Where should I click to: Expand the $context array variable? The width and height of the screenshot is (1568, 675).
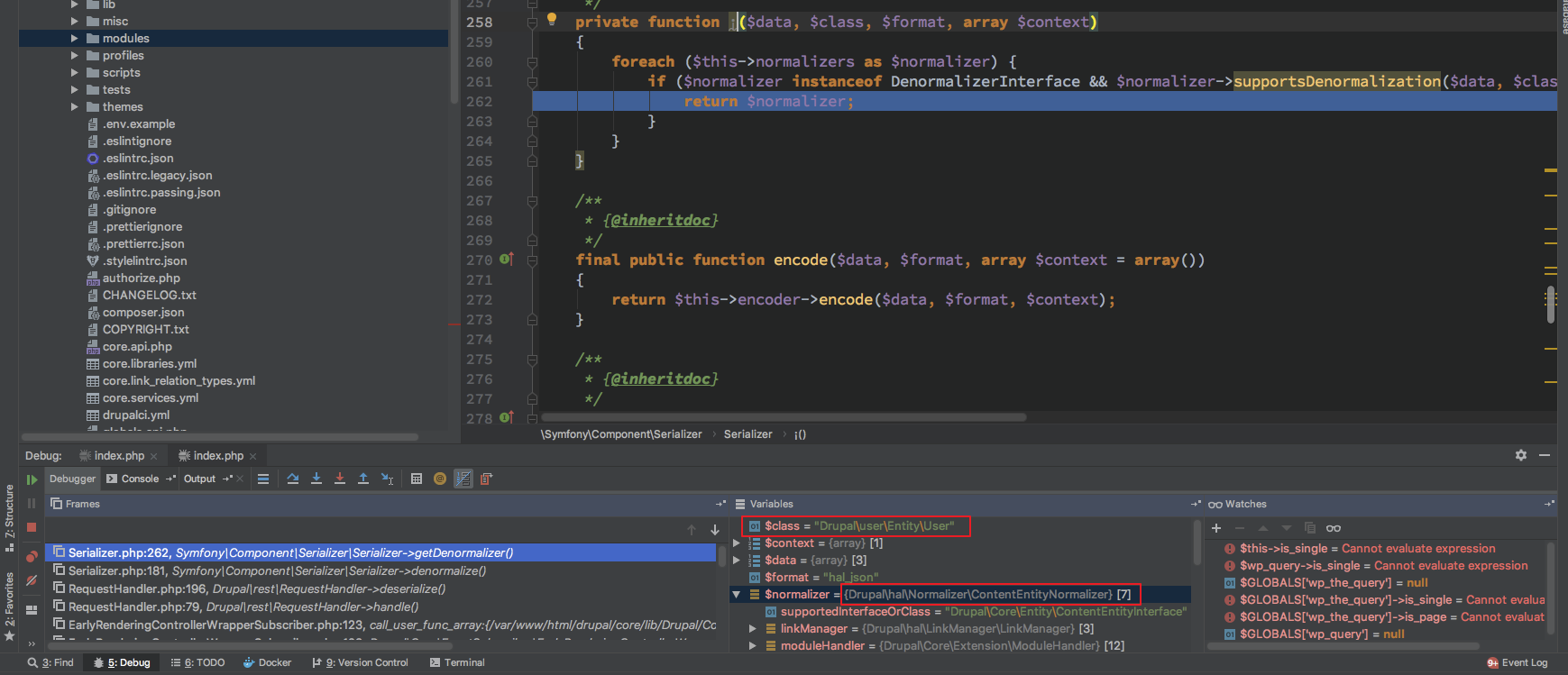[x=737, y=543]
